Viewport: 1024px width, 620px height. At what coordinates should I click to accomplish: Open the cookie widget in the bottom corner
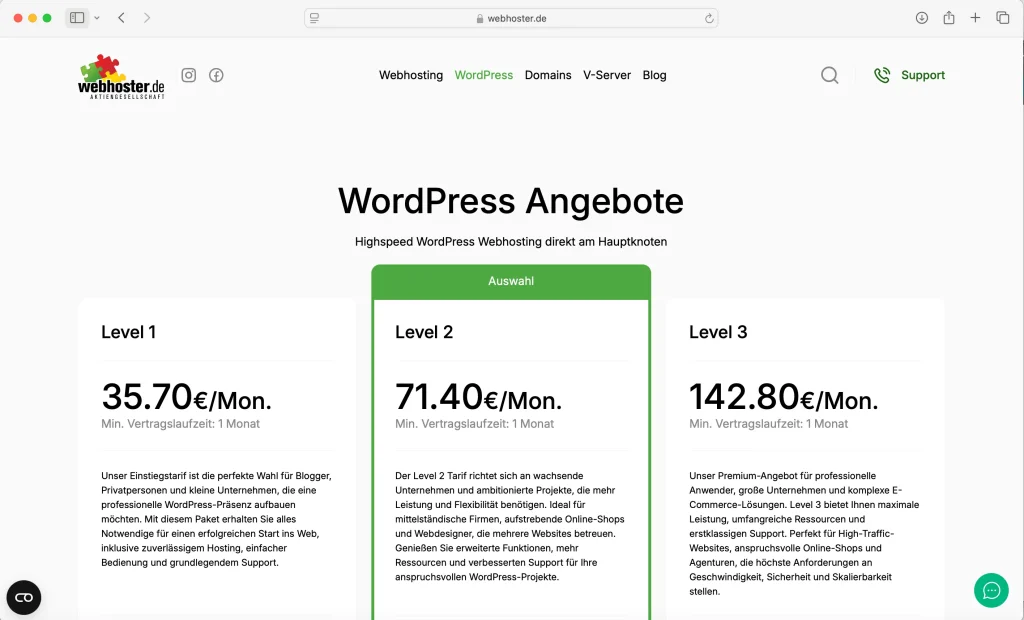pyautogui.click(x=23, y=597)
